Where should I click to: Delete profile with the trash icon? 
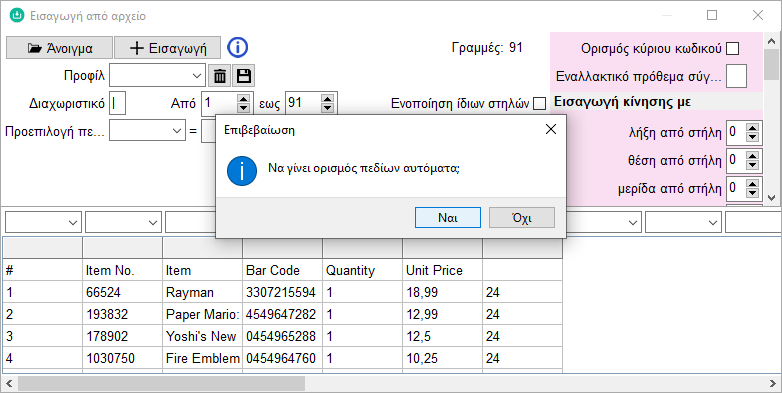[220, 76]
